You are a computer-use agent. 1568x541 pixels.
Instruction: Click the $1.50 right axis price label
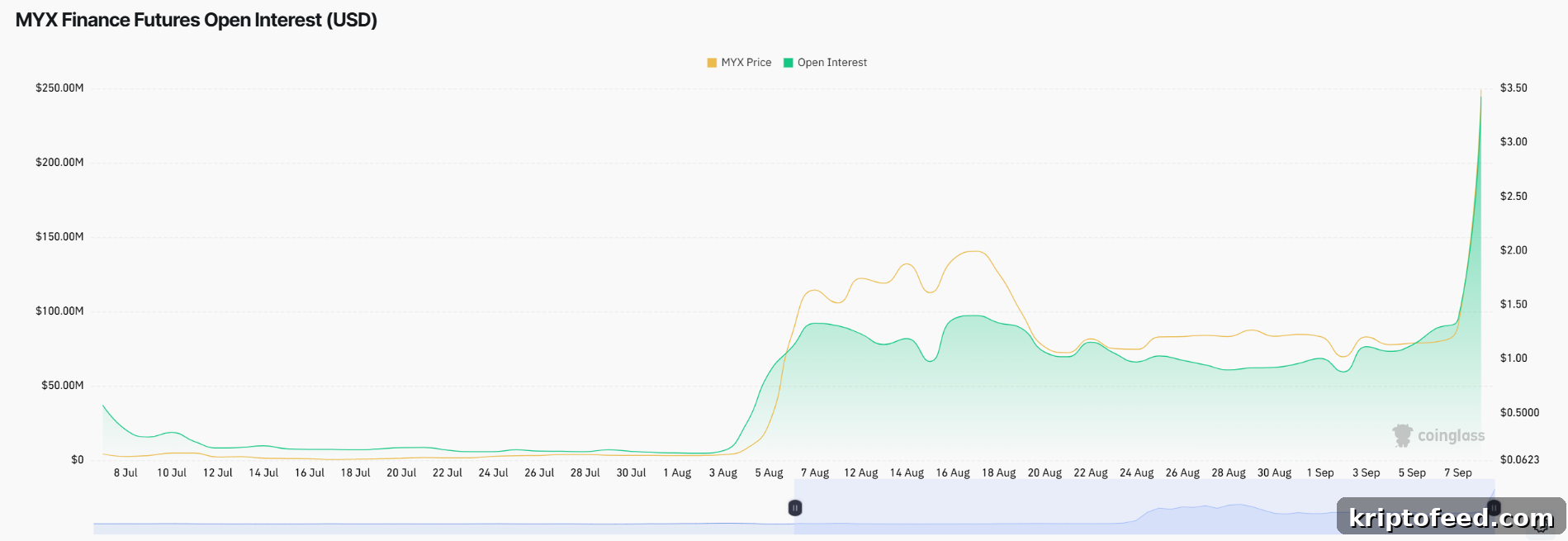pos(1514,305)
